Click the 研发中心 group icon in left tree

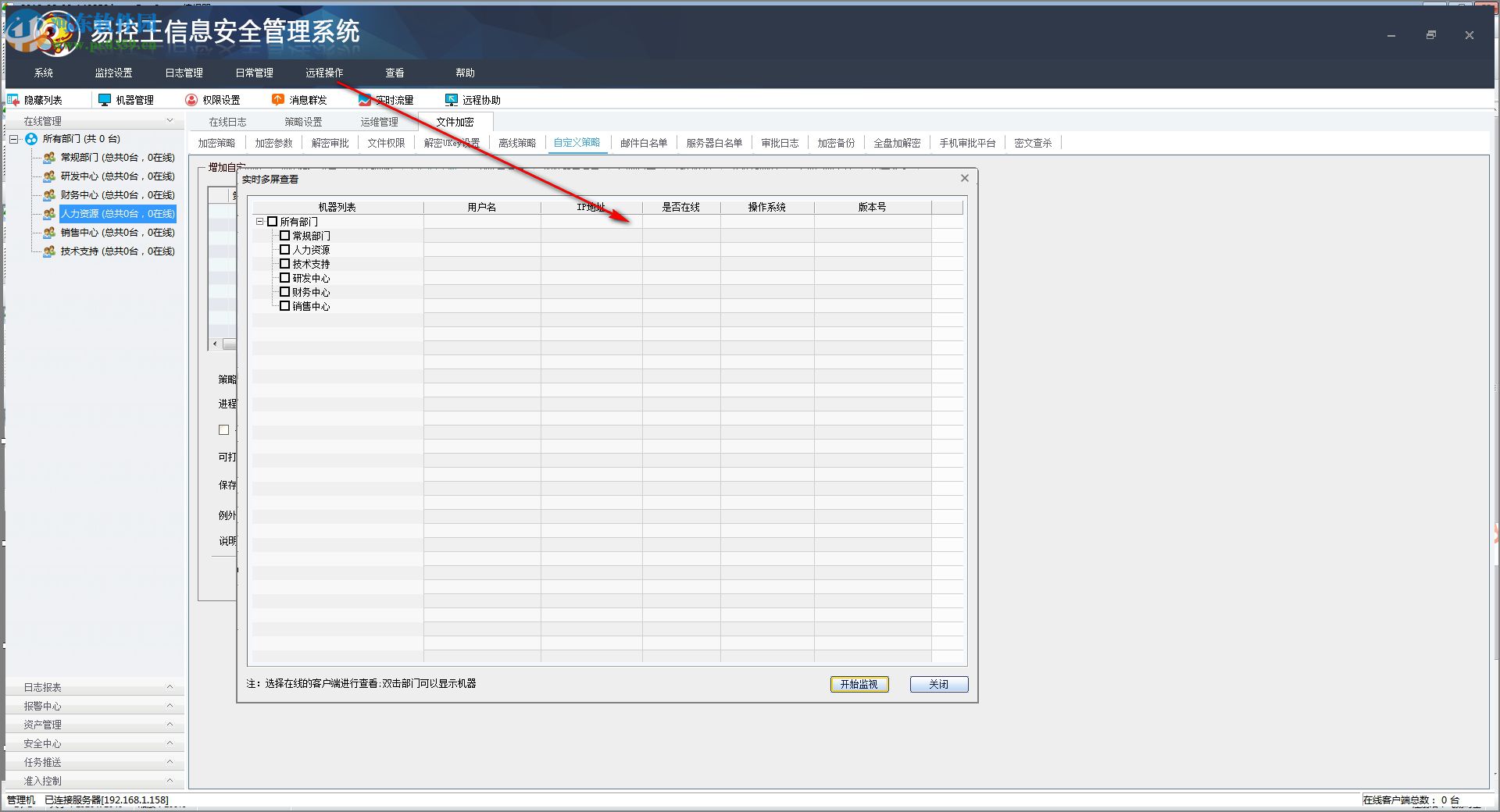[x=49, y=176]
